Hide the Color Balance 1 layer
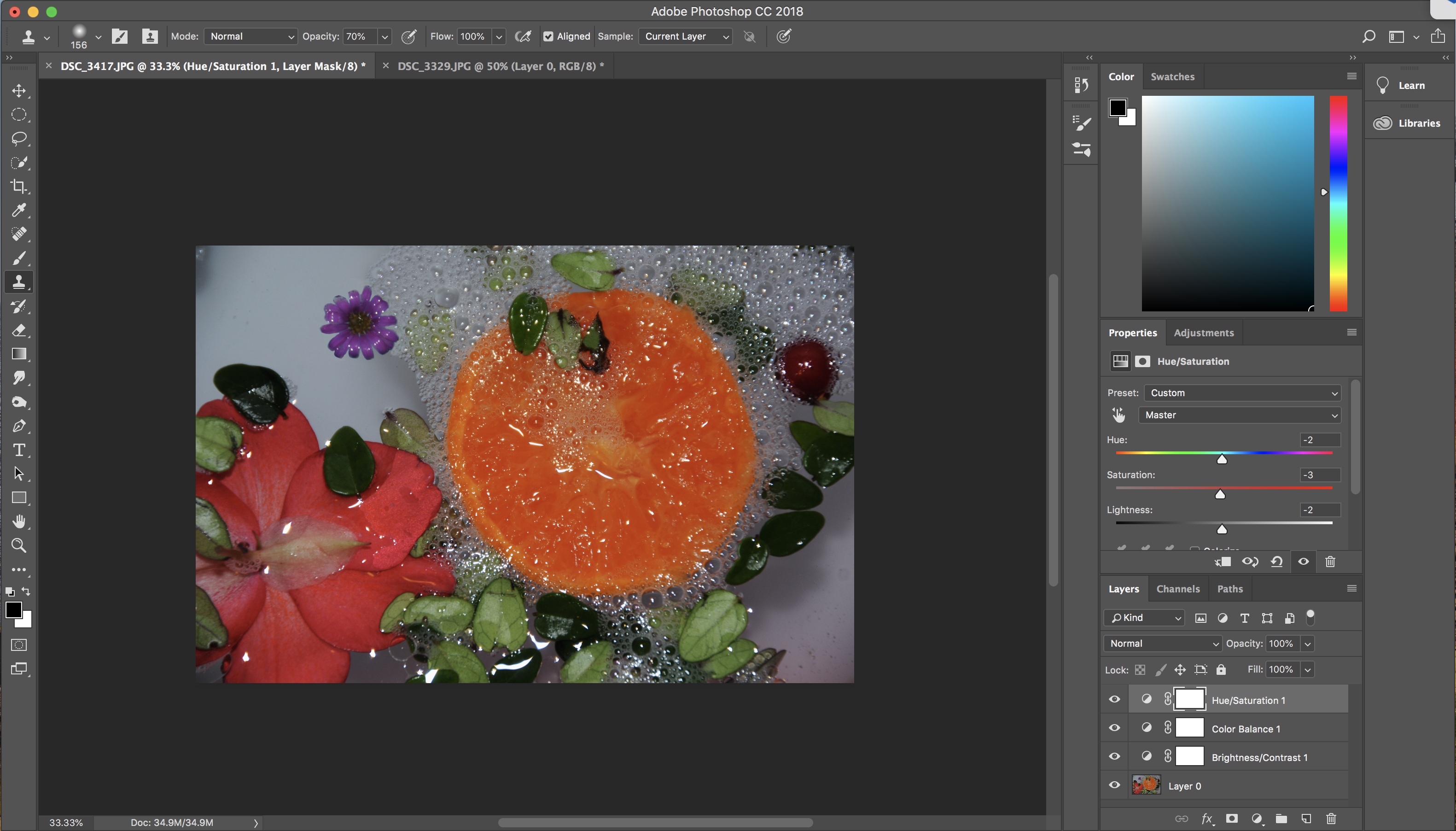 click(1114, 728)
